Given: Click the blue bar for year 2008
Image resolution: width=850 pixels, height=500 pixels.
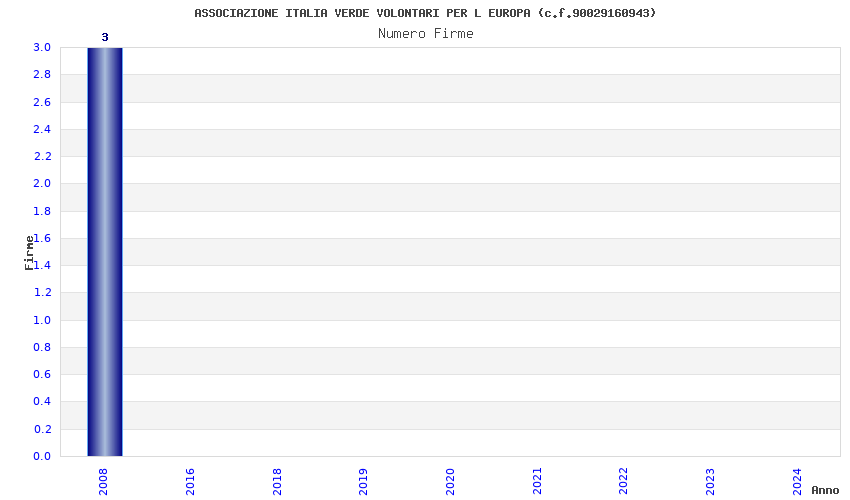Looking at the screenshot, I should pyautogui.click(x=105, y=252).
